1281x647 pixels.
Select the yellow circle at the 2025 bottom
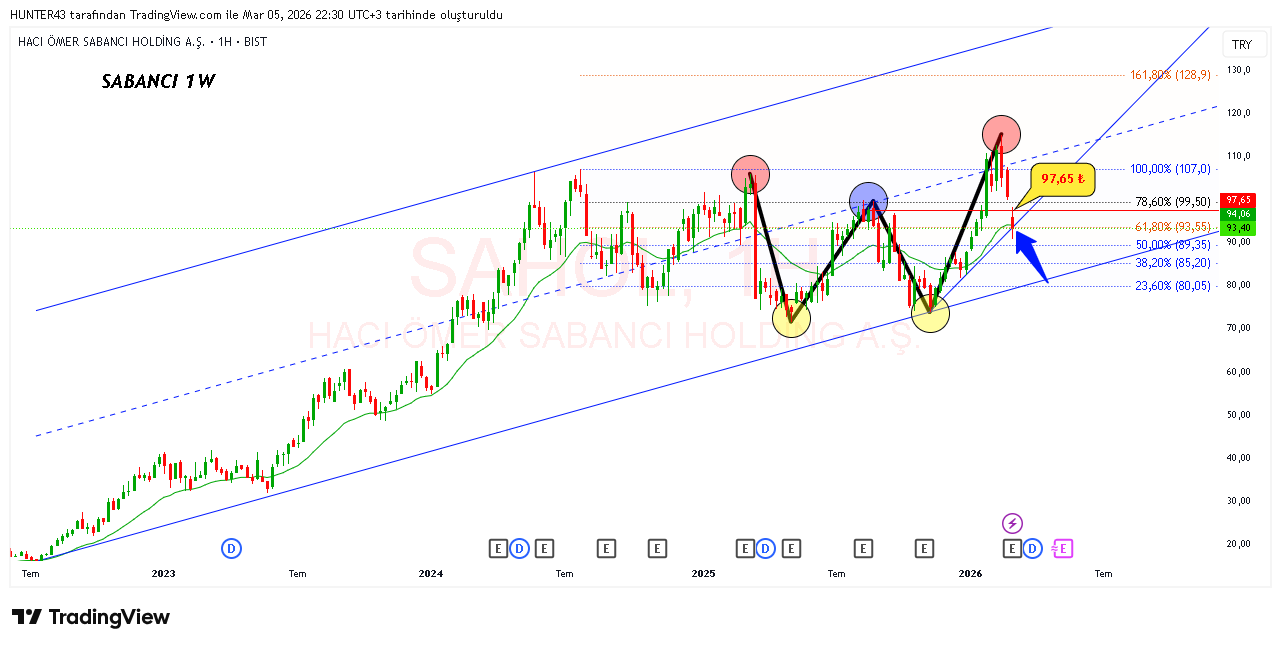[x=791, y=319]
